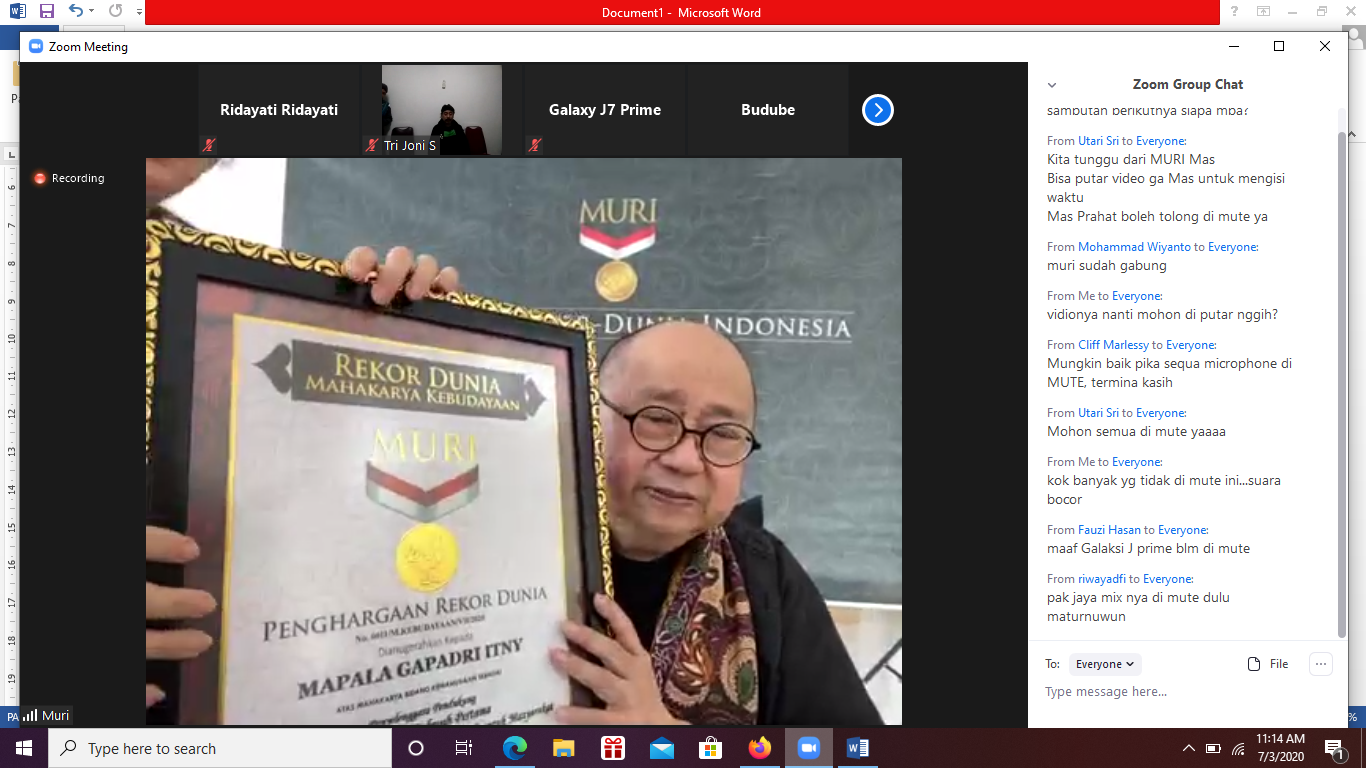This screenshot has width=1366, height=768.
Task: Switch to Zoom from the taskbar
Action: click(x=809, y=748)
